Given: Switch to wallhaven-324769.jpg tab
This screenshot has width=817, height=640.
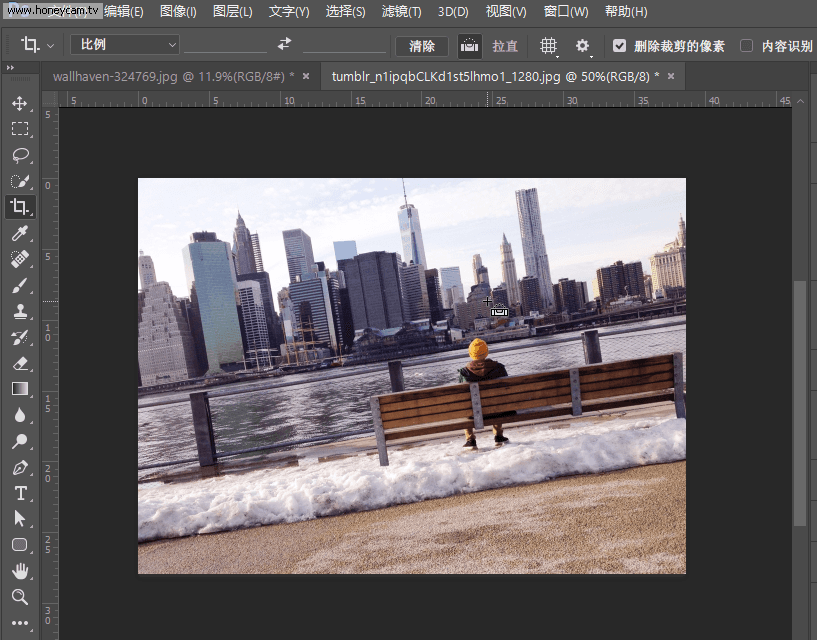Looking at the screenshot, I should coord(172,76).
